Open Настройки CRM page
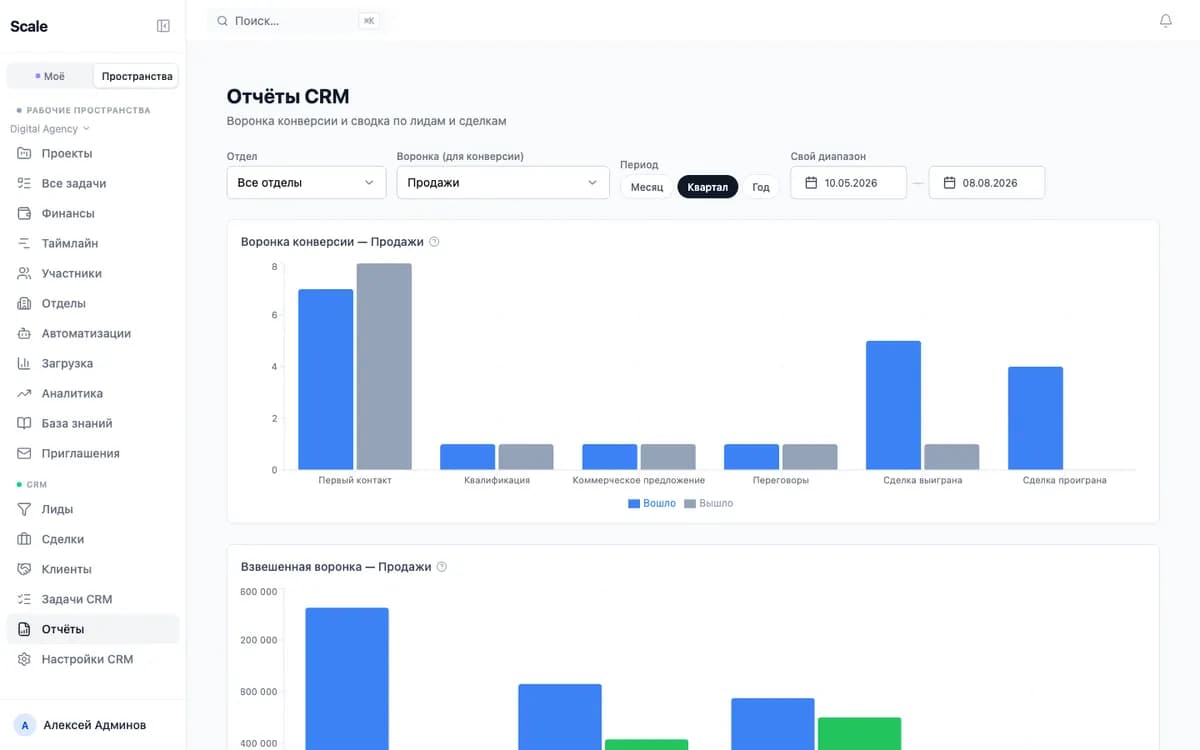This screenshot has width=1200, height=750. 92,659
